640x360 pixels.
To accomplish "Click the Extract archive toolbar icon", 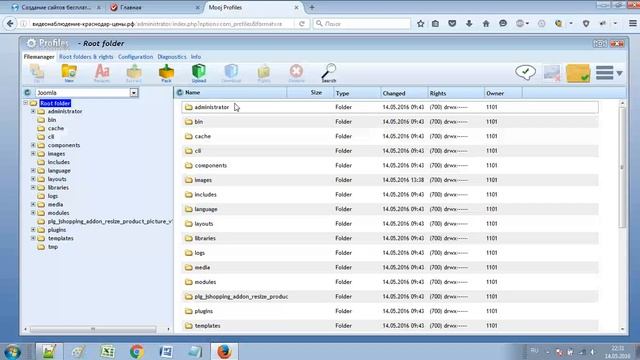I will [134, 73].
